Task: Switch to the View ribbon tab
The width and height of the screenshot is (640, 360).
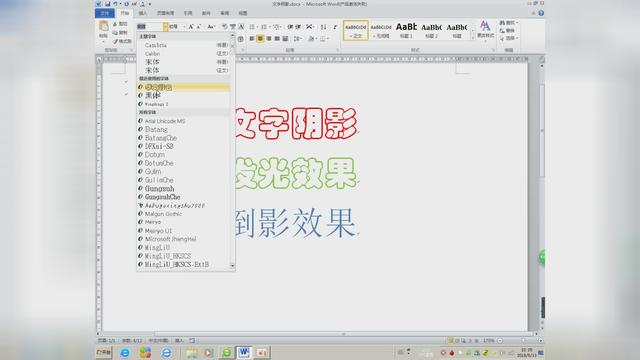Action: 243,13
